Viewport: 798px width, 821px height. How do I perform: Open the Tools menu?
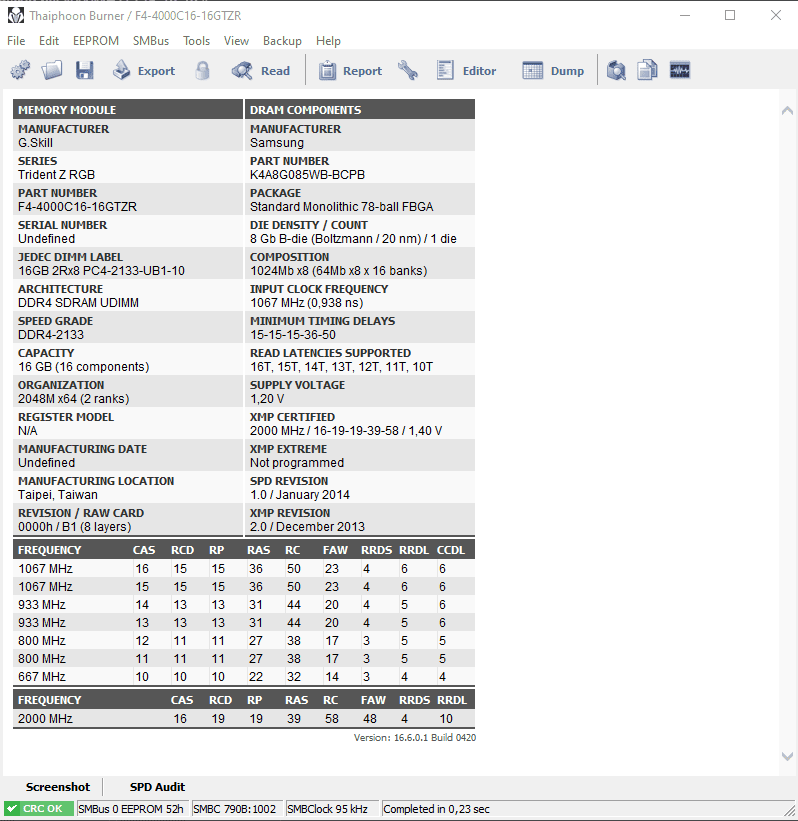coord(196,41)
